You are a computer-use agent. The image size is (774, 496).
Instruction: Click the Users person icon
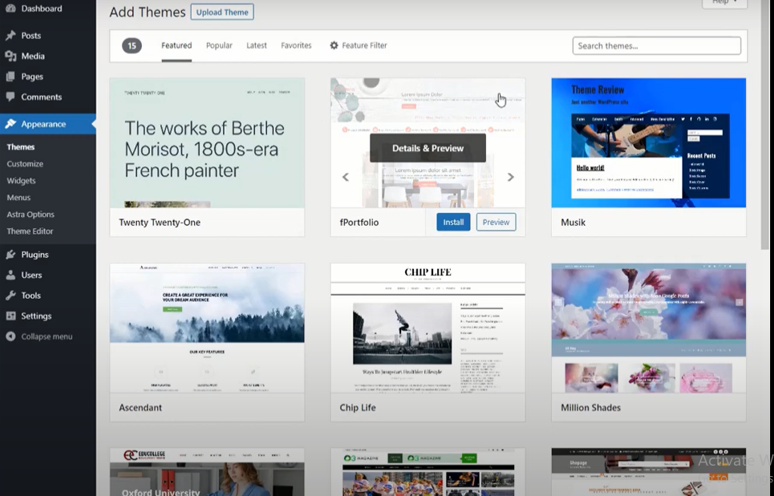tap(10, 275)
